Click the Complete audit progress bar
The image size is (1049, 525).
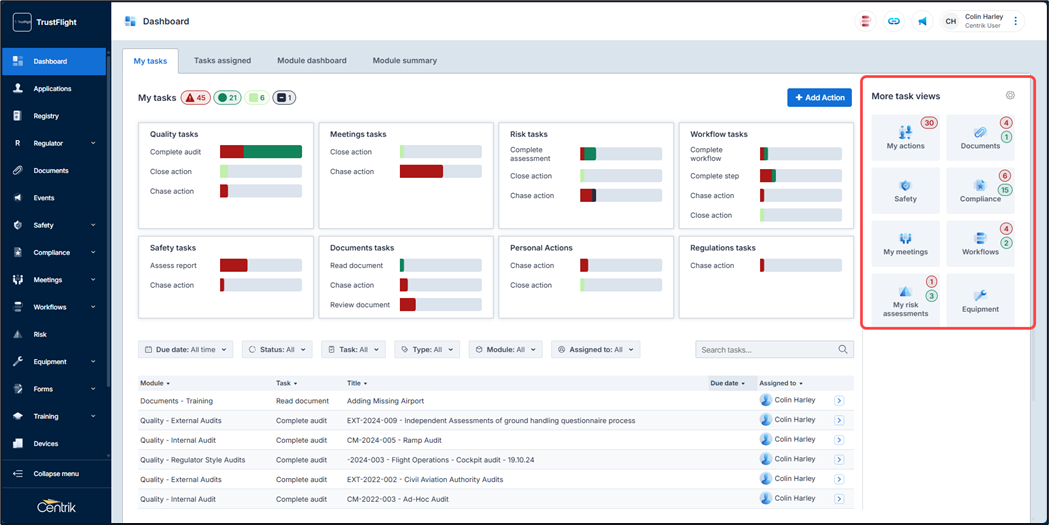[260, 152]
